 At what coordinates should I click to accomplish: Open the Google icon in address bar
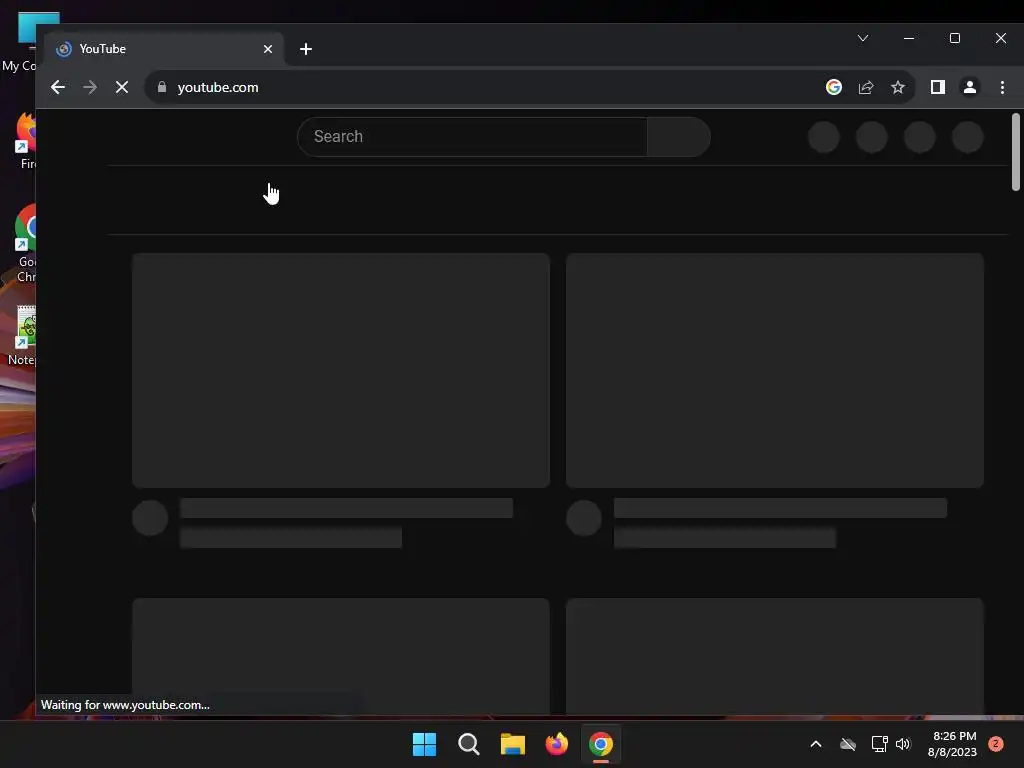(833, 87)
